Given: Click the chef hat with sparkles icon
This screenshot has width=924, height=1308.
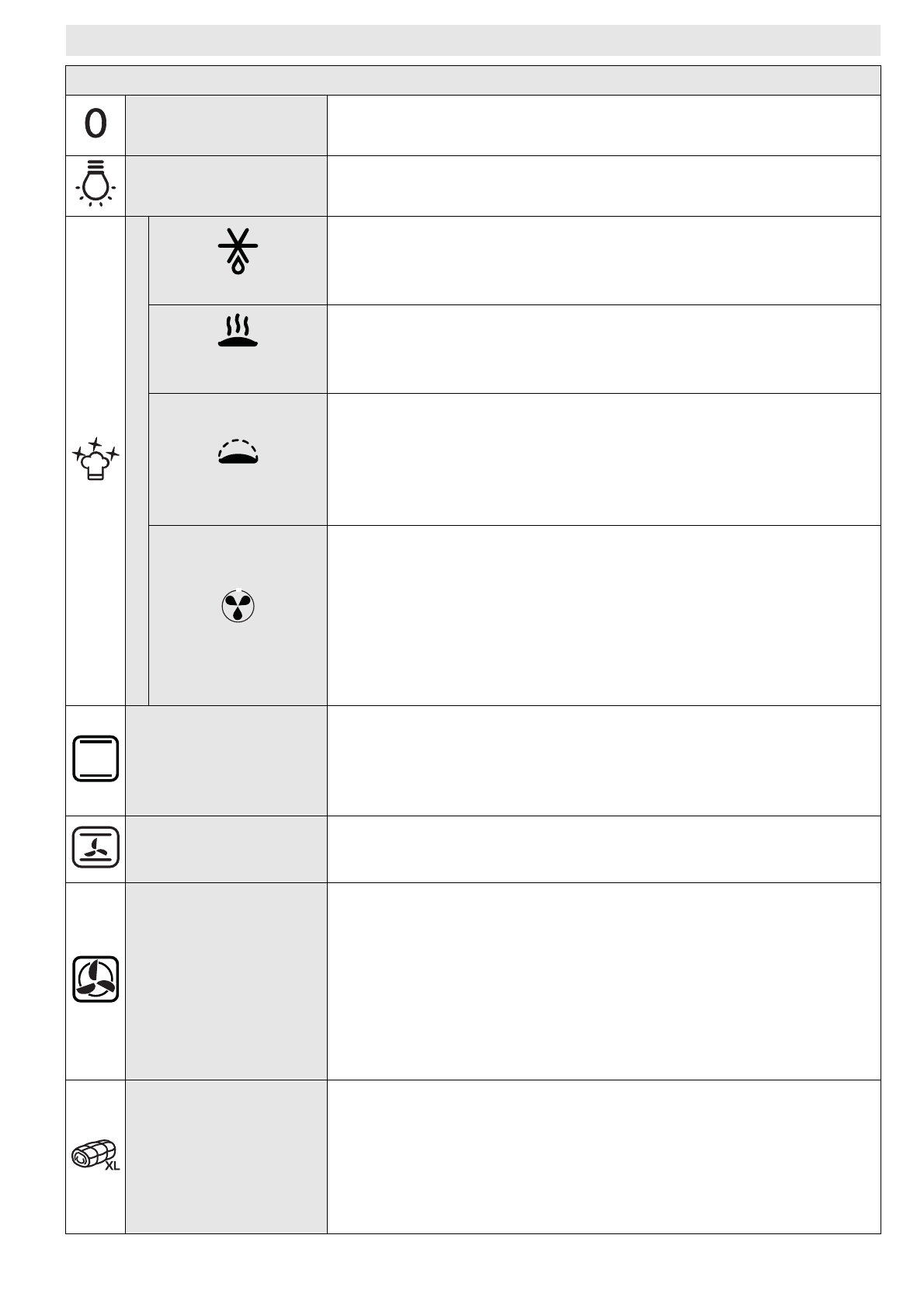Looking at the screenshot, I should coord(96,458).
